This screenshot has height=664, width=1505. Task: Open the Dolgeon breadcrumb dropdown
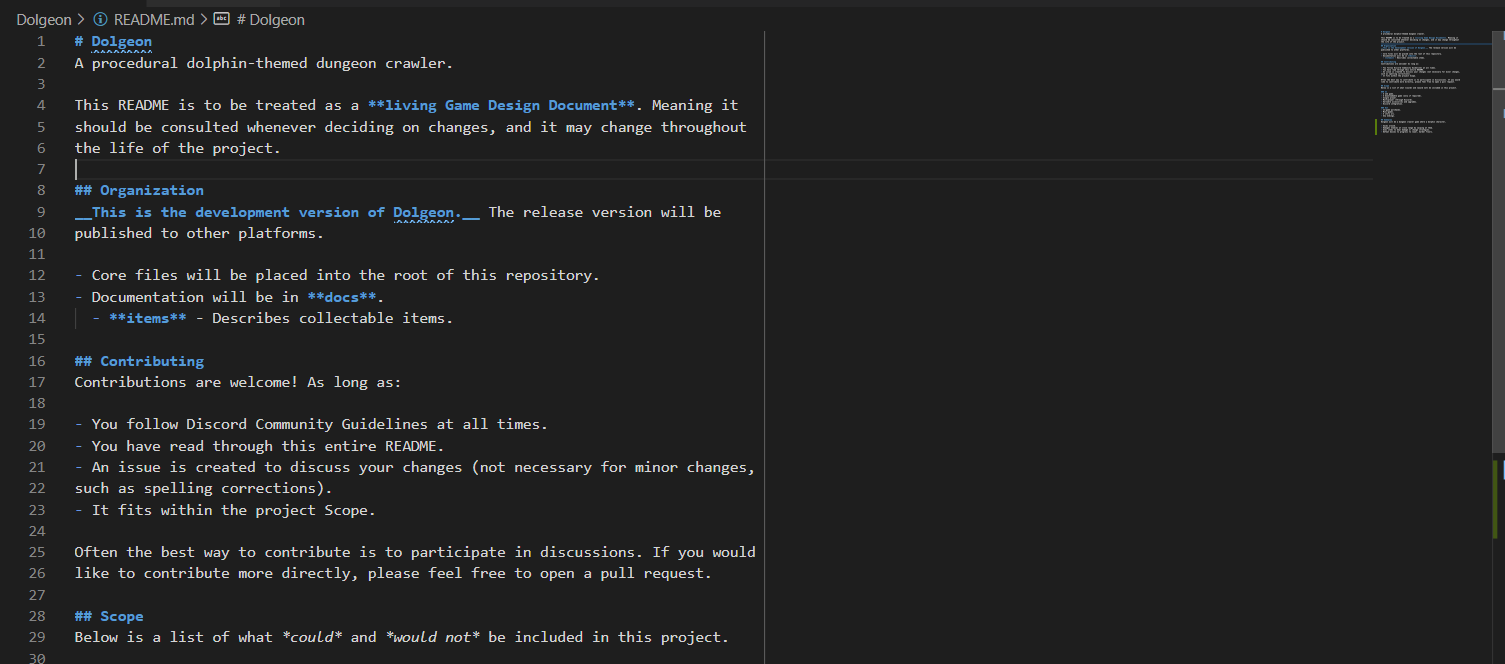(44, 19)
